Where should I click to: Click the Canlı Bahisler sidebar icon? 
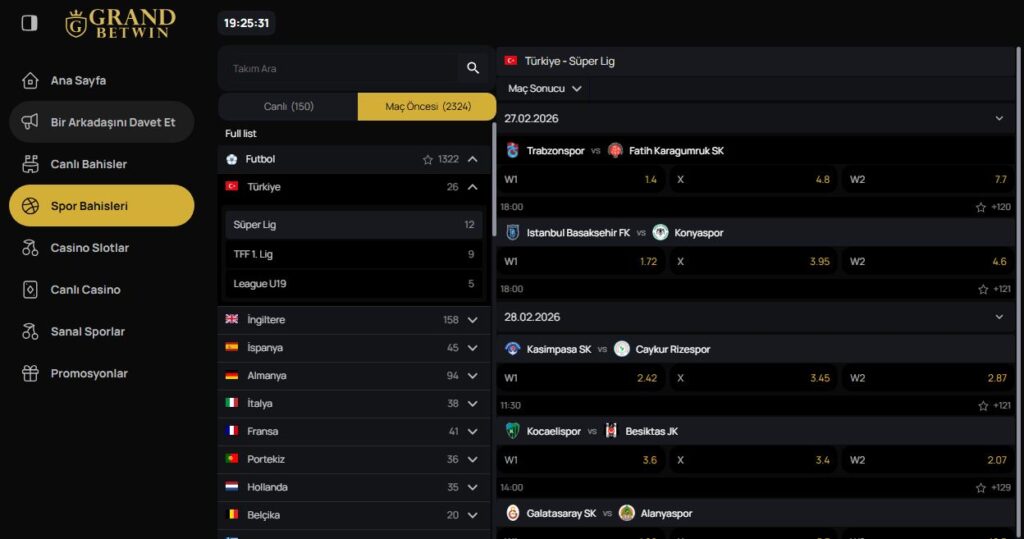tap(30, 164)
